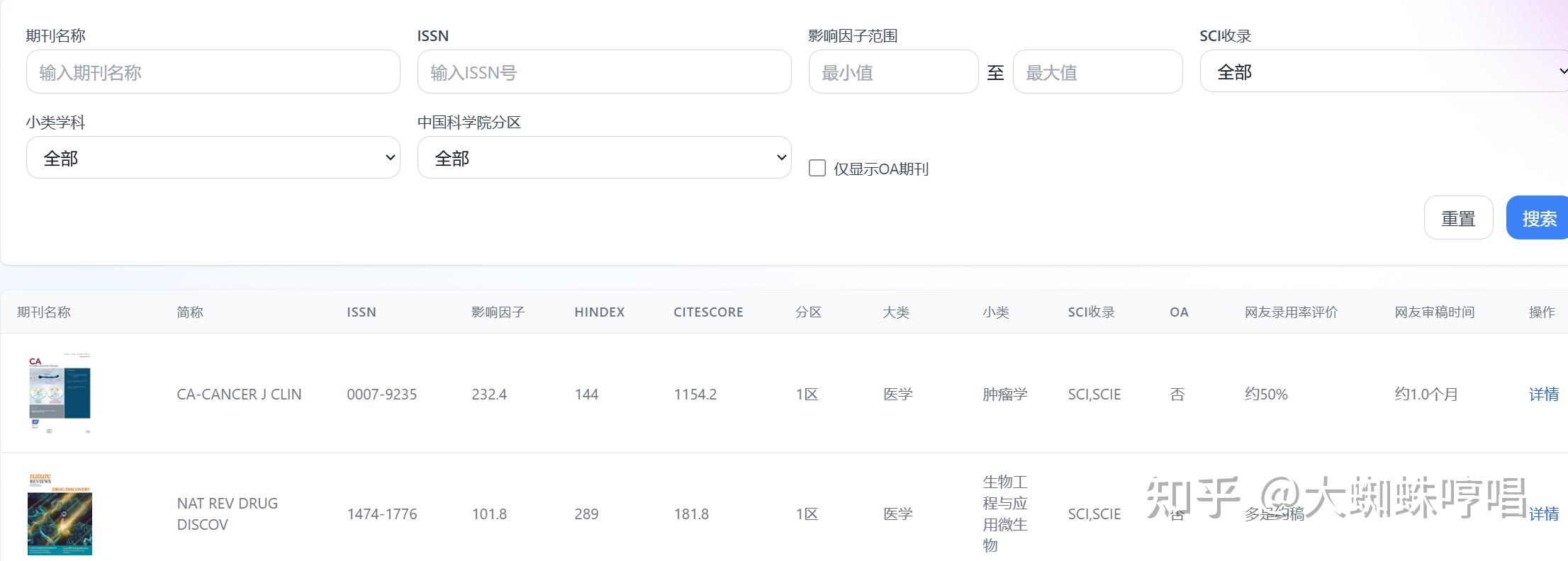1568x561 pixels.
Task: Click the 分区 column header
Action: [x=808, y=312]
